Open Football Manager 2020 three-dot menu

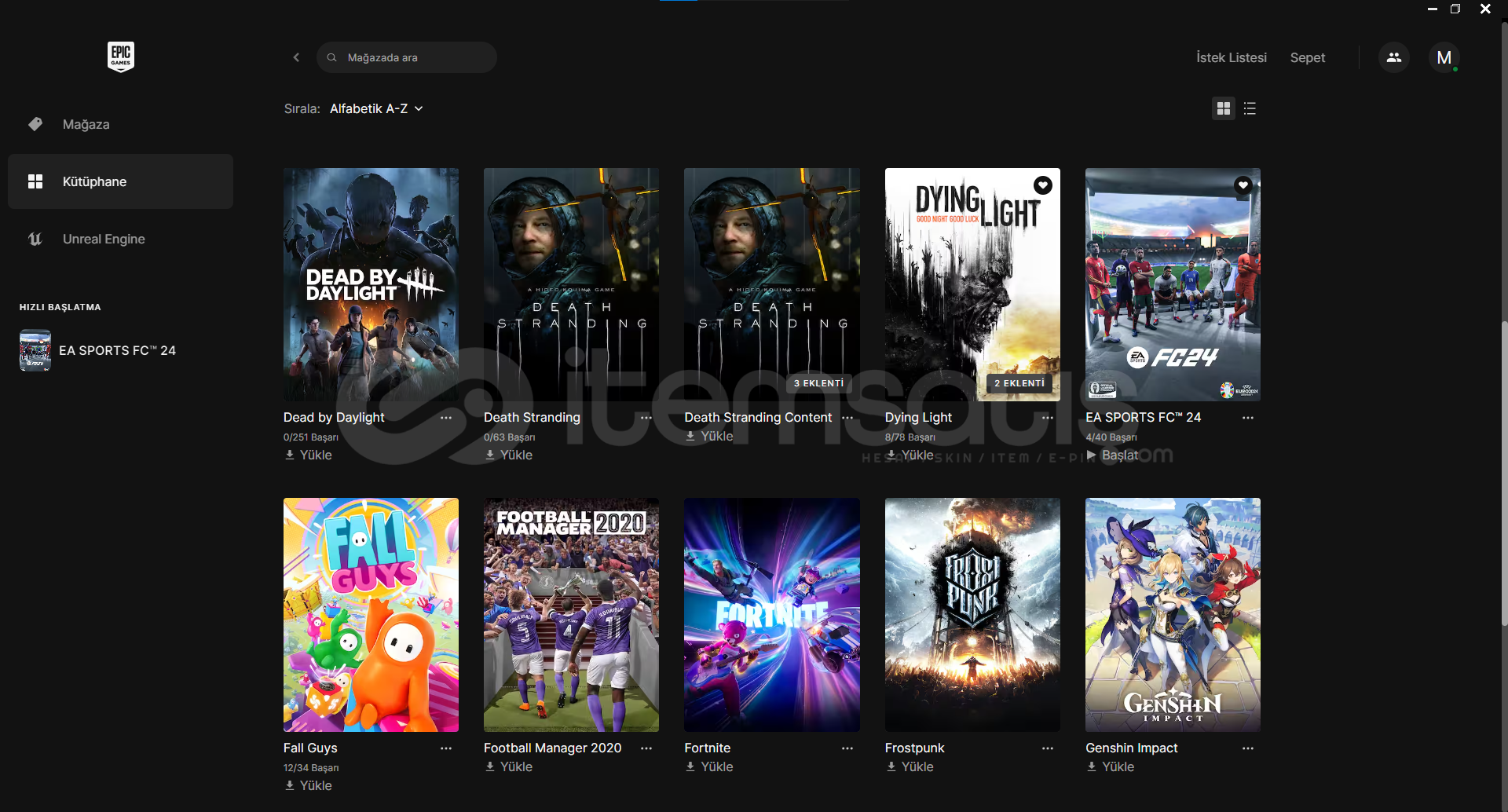coord(646,748)
